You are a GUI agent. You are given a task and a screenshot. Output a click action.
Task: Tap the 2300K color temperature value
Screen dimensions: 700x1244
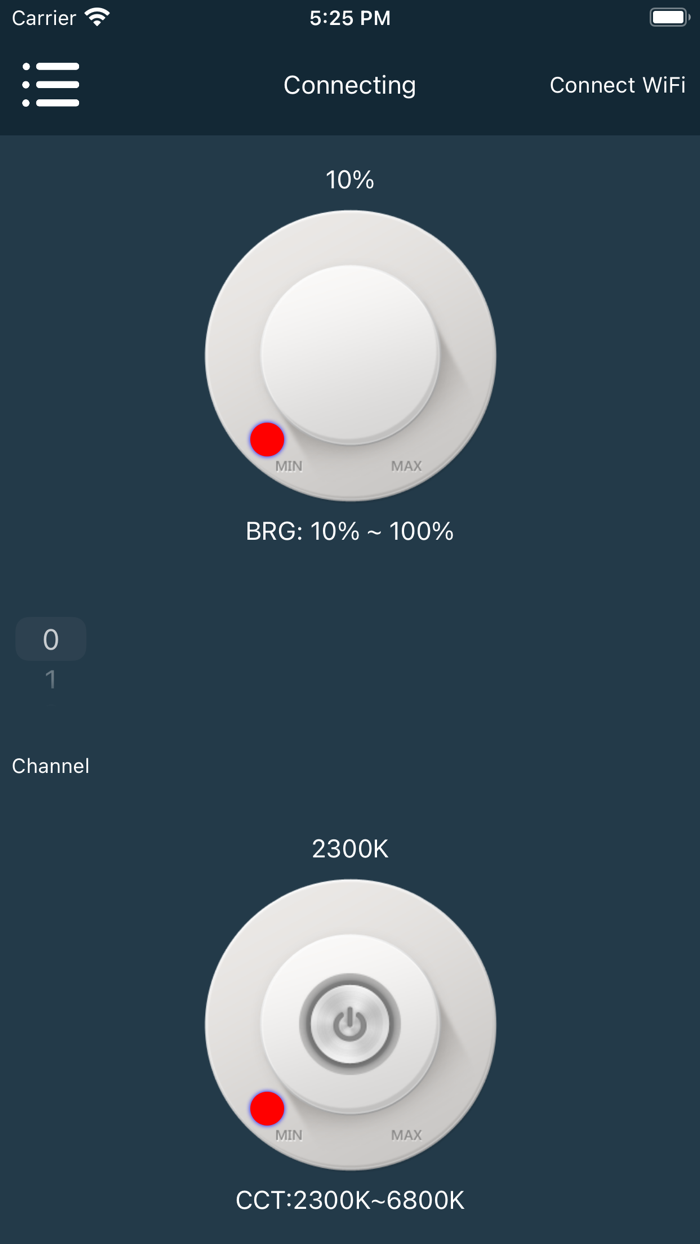pos(350,849)
